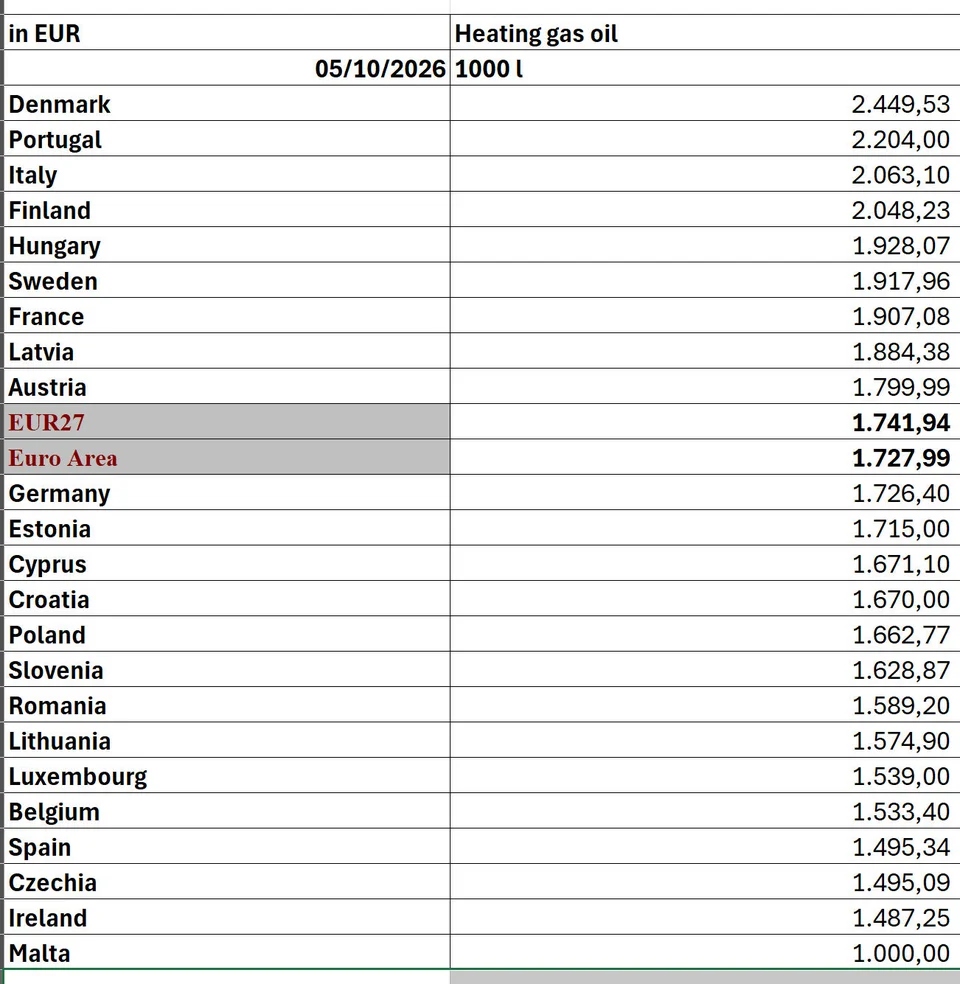Select the 1000 l unit cell
Image resolution: width=960 pixels, height=984 pixels.
click(x=705, y=68)
